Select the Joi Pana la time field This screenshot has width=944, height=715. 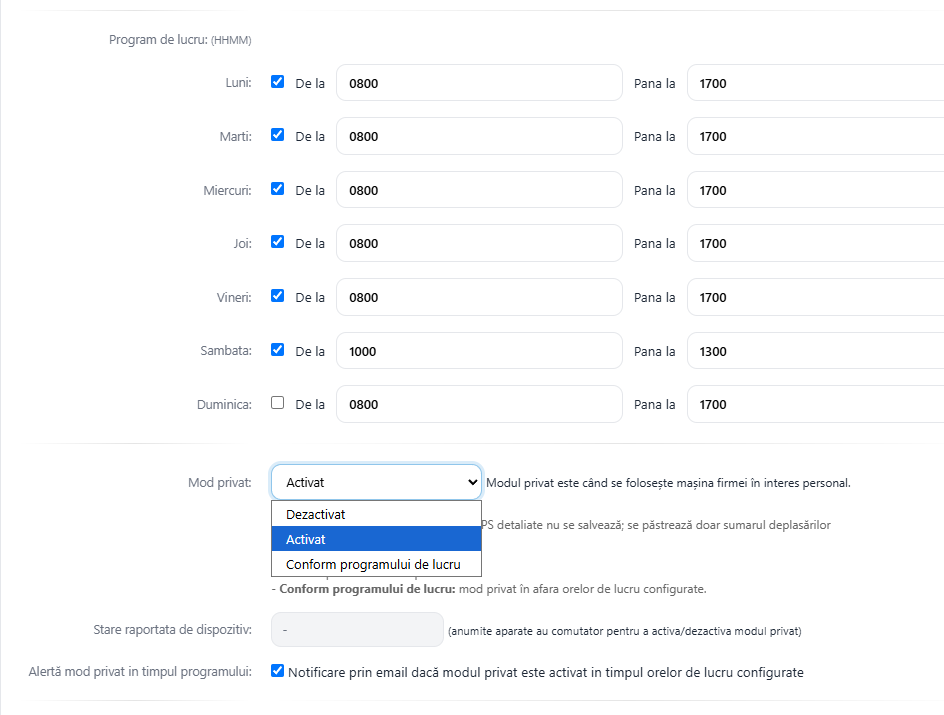pyautogui.click(x=816, y=243)
